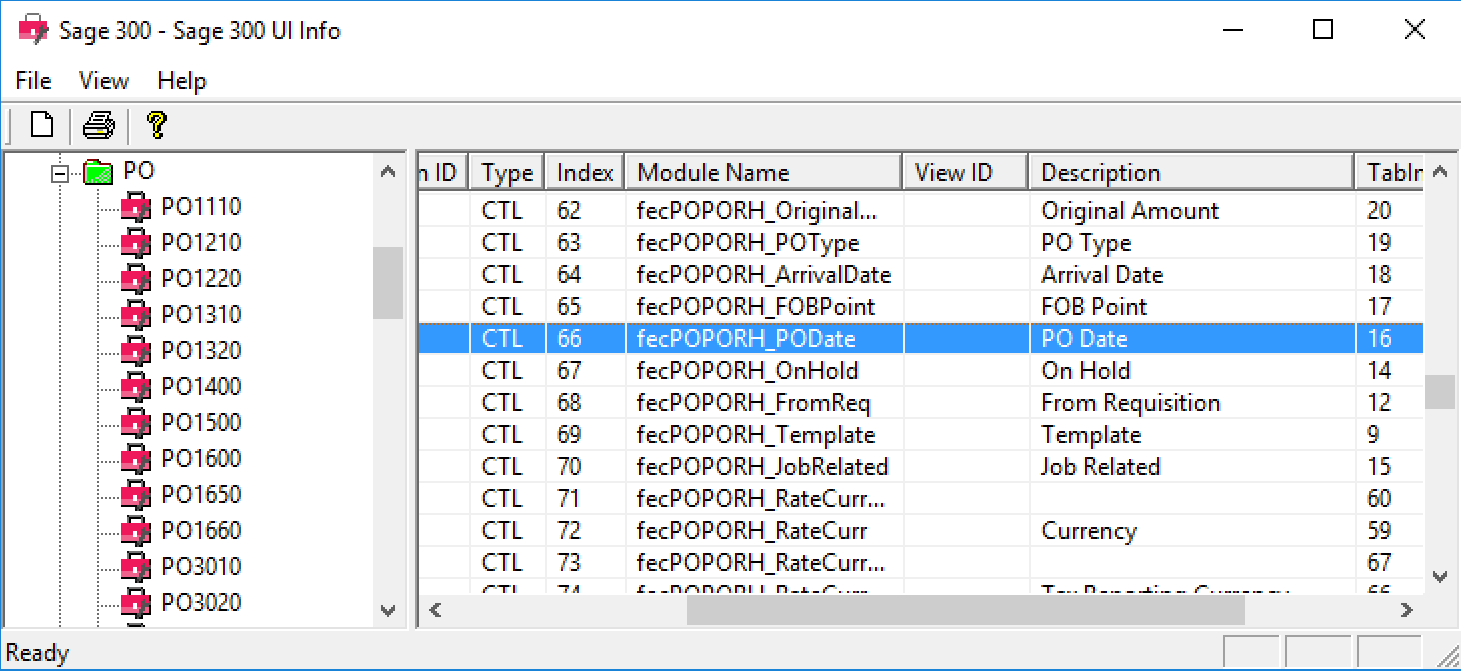
Task: Click the list's vertical scroll up arrow
Action: [1440, 172]
